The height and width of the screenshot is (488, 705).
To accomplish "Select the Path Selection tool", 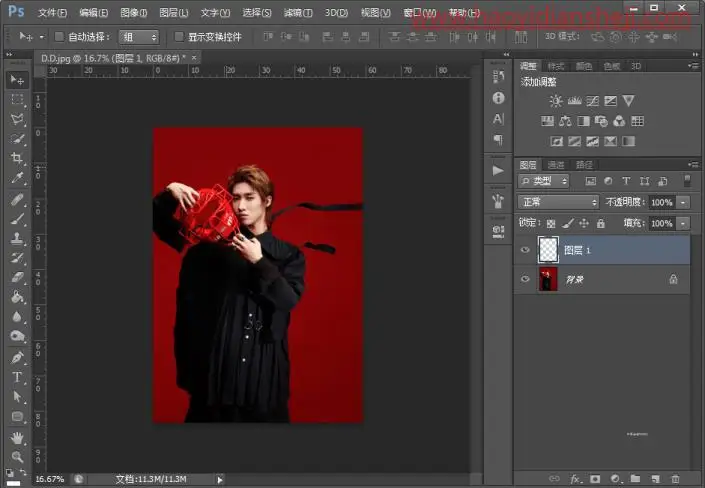I will (17, 397).
